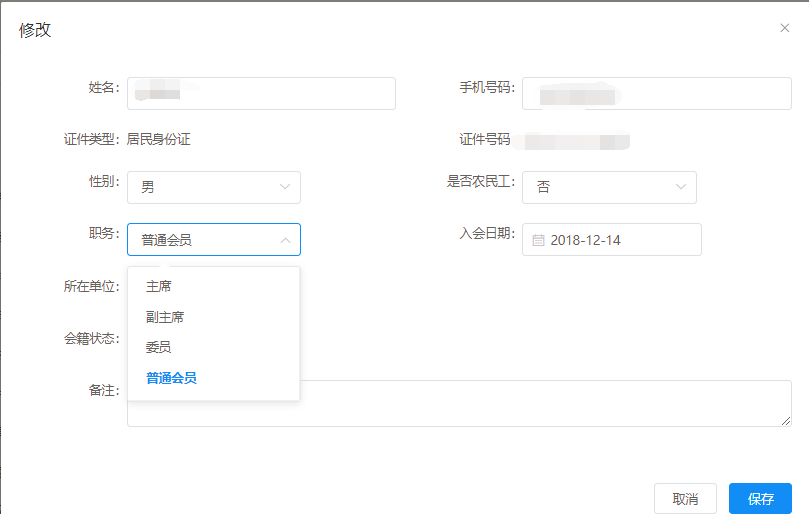Viewport: 809px width, 514px height.
Task: Click the calendar icon in 入会日期 field
Action: [x=538, y=240]
